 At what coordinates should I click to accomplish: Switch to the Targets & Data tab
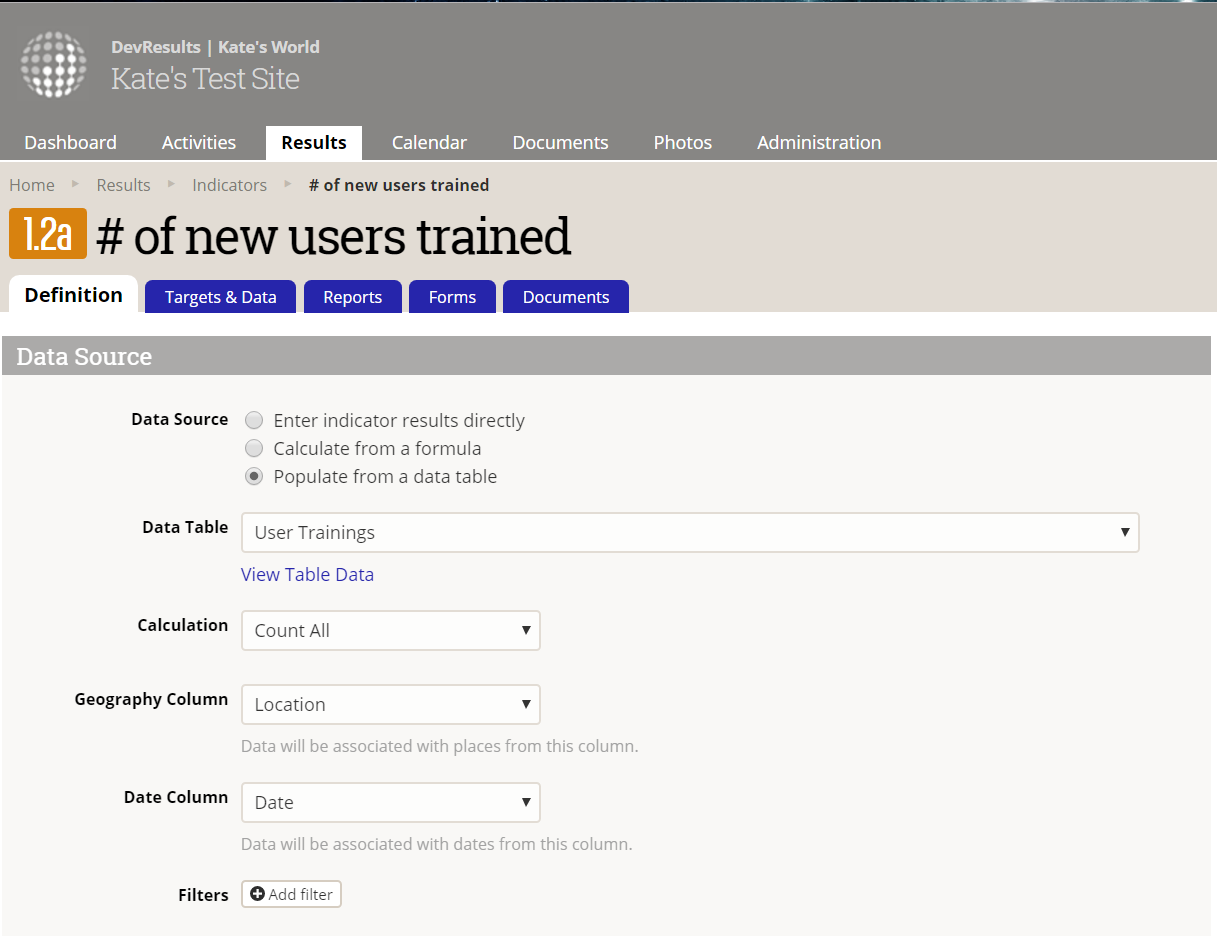221,297
